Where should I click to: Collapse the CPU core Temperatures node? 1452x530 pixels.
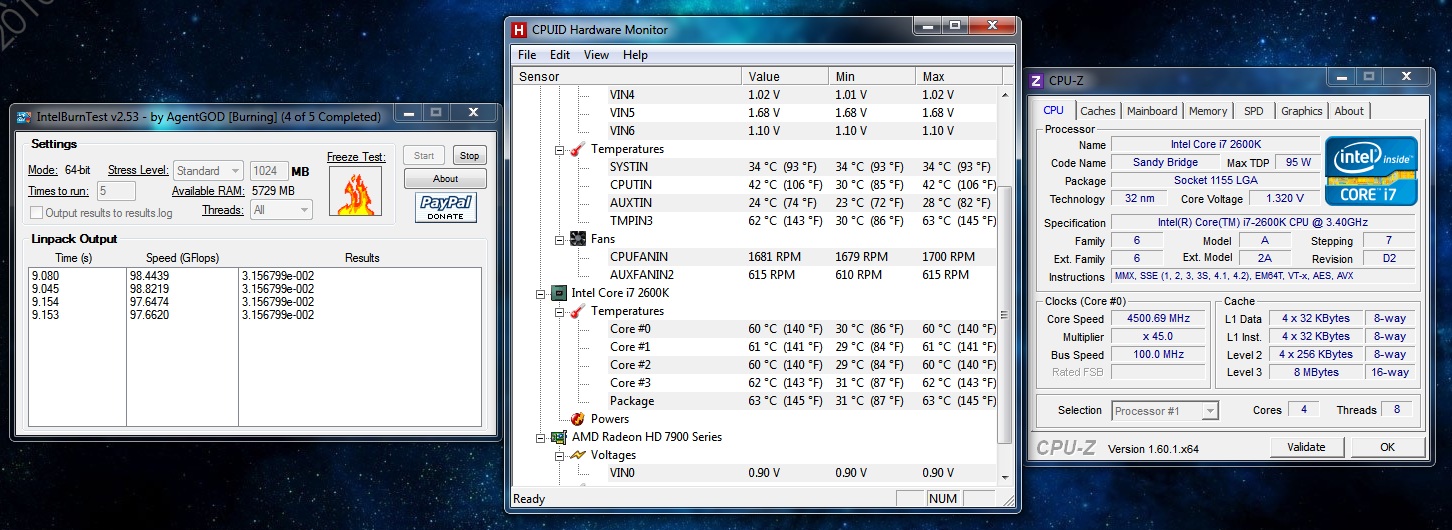point(559,311)
